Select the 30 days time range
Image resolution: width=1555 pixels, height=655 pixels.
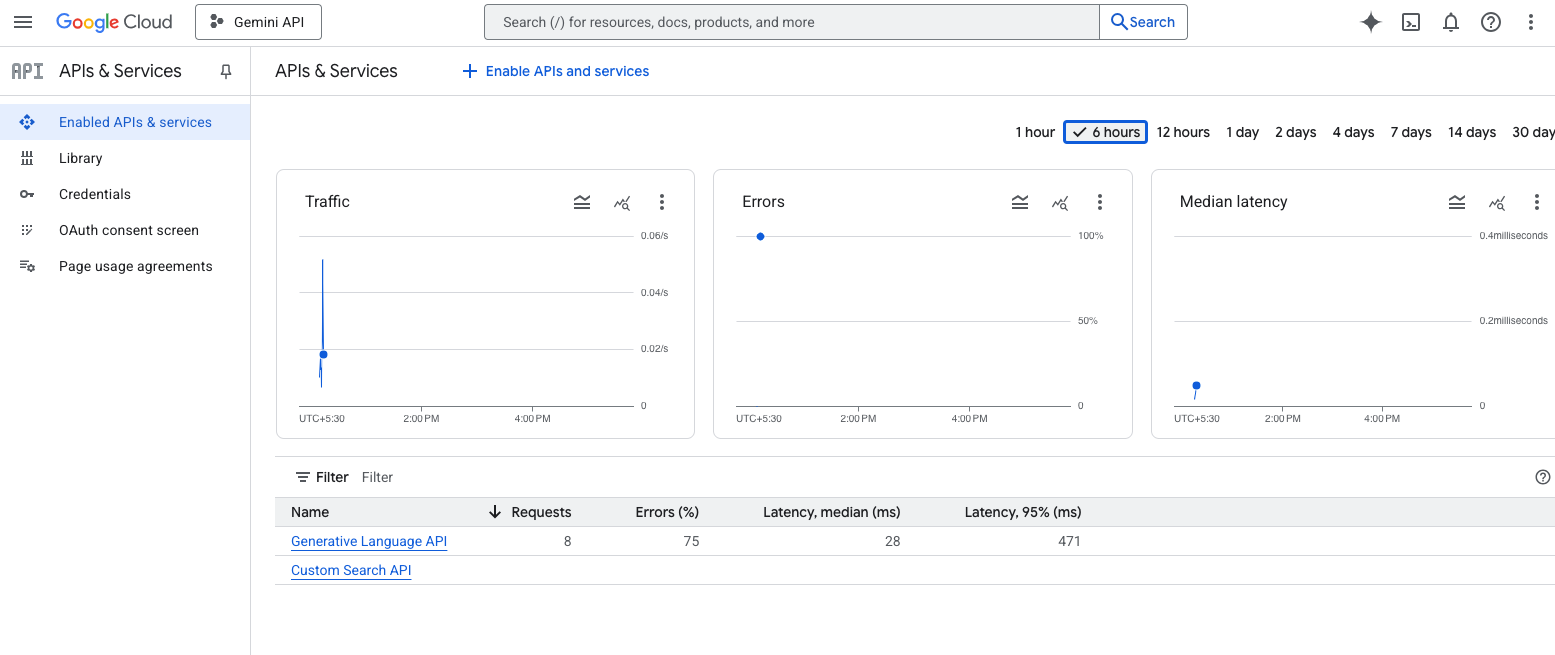[x=1533, y=132]
